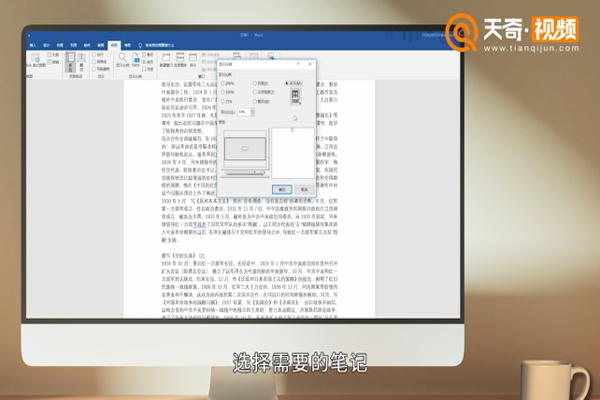The image size is (600, 400).
Task: Click the monitor preview image in Zoom dialog
Action: pyautogui.click(x=245, y=152)
